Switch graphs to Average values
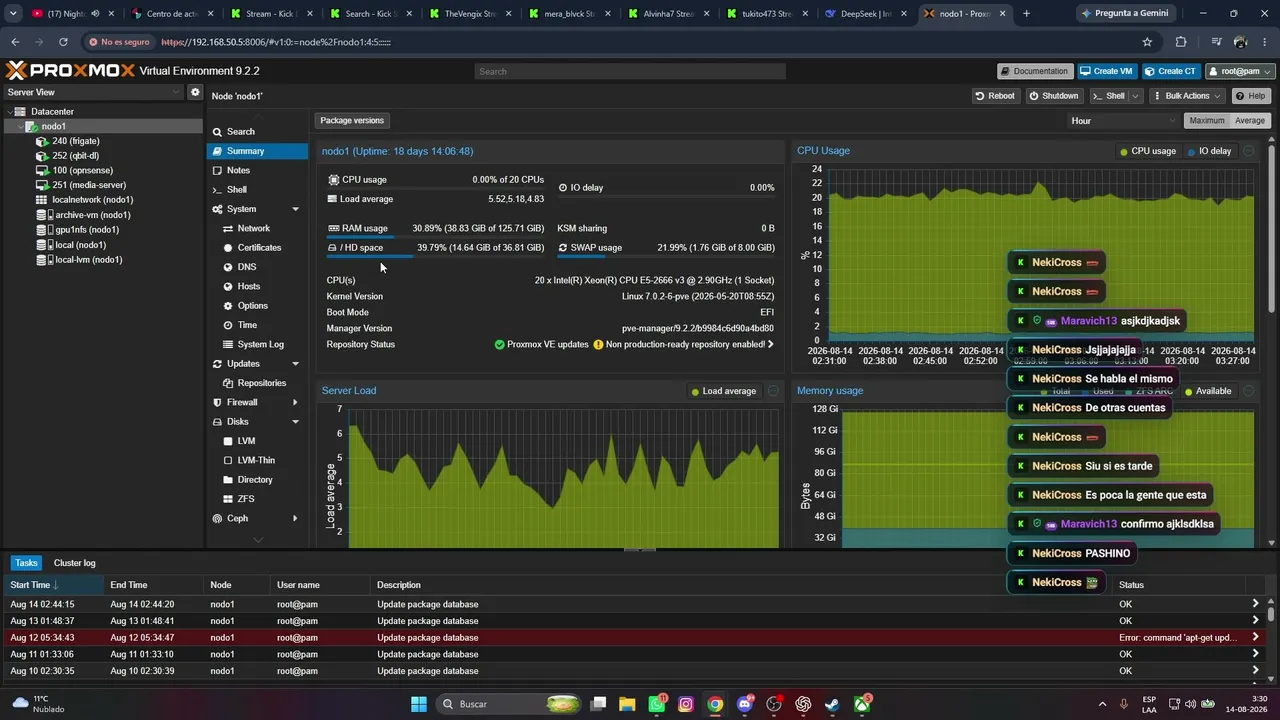 (x=1250, y=120)
